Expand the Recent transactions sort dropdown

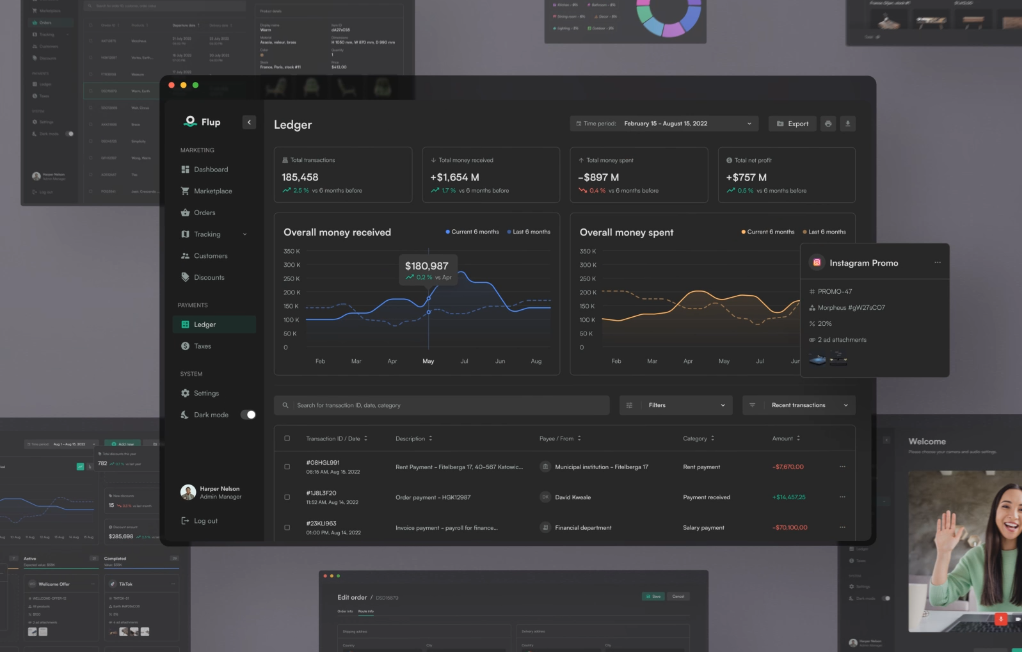799,405
